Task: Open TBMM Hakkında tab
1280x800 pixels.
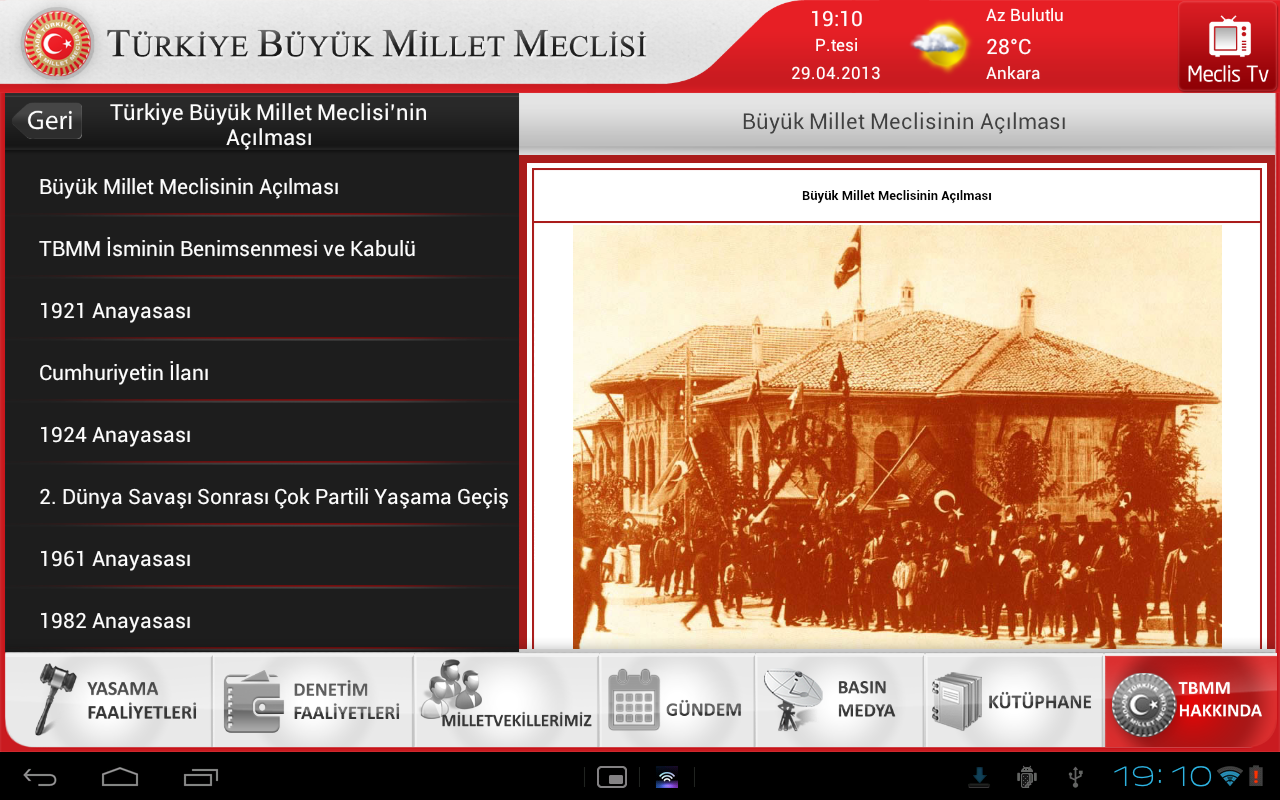Action: pyautogui.click(x=1190, y=701)
